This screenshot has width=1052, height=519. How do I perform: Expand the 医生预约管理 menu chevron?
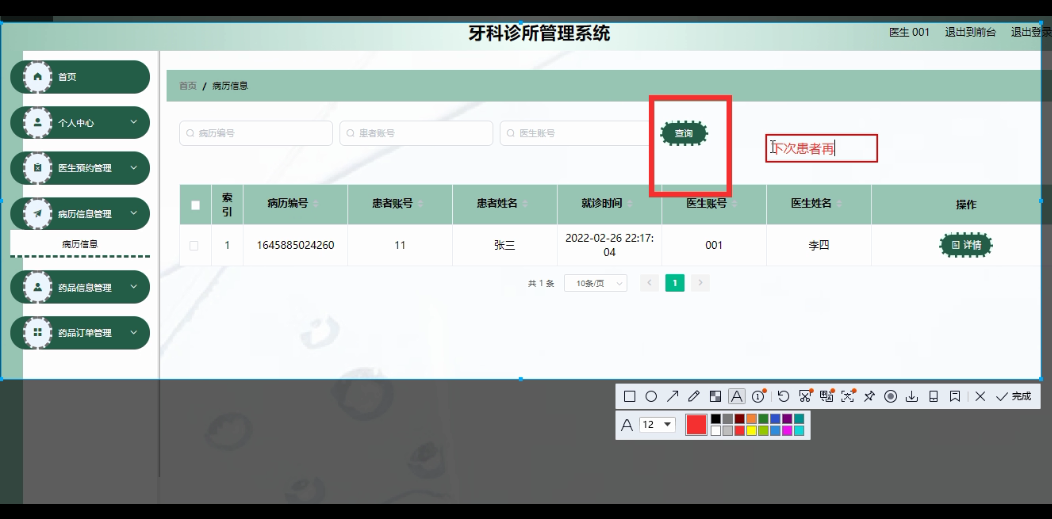(x=134, y=168)
